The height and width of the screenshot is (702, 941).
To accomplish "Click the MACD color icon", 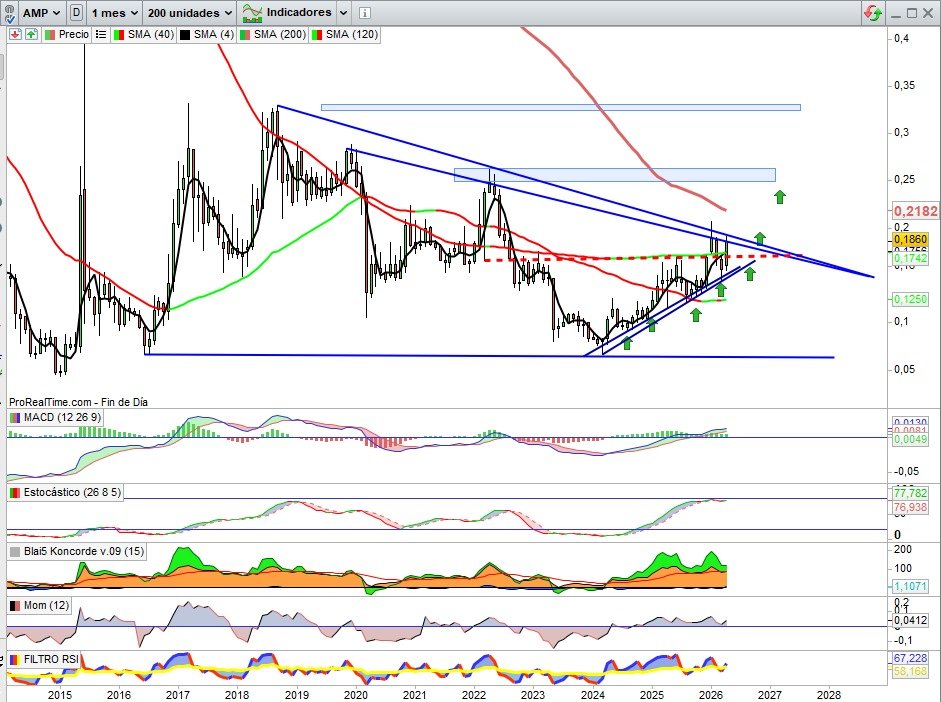I will (15, 417).
